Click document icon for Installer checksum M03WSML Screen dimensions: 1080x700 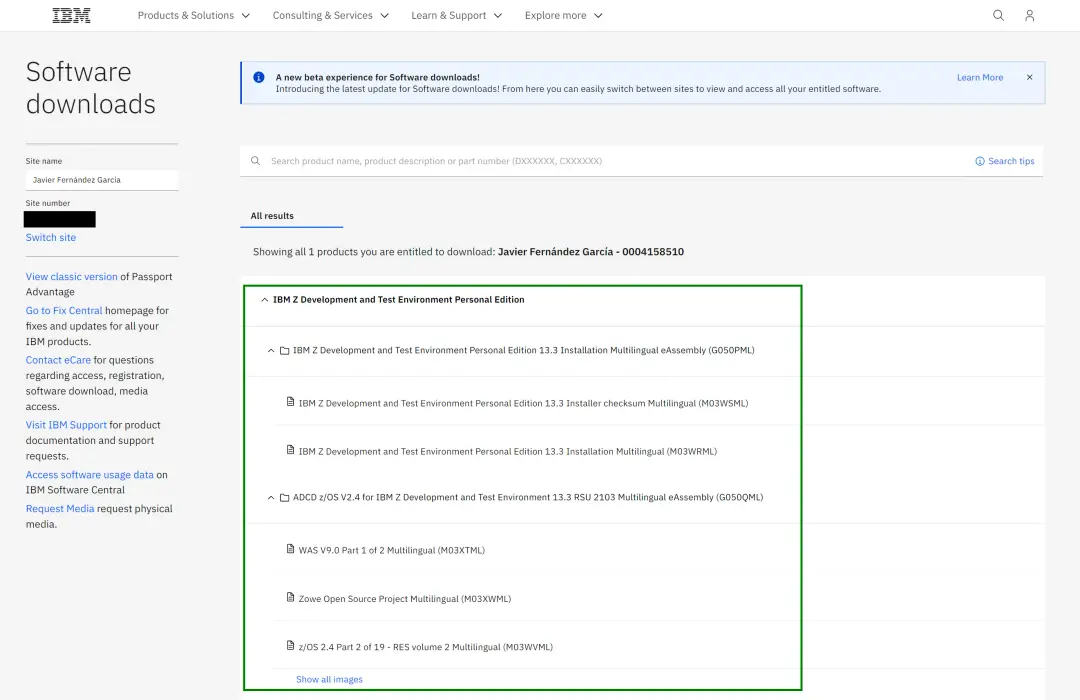click(291, 402)
